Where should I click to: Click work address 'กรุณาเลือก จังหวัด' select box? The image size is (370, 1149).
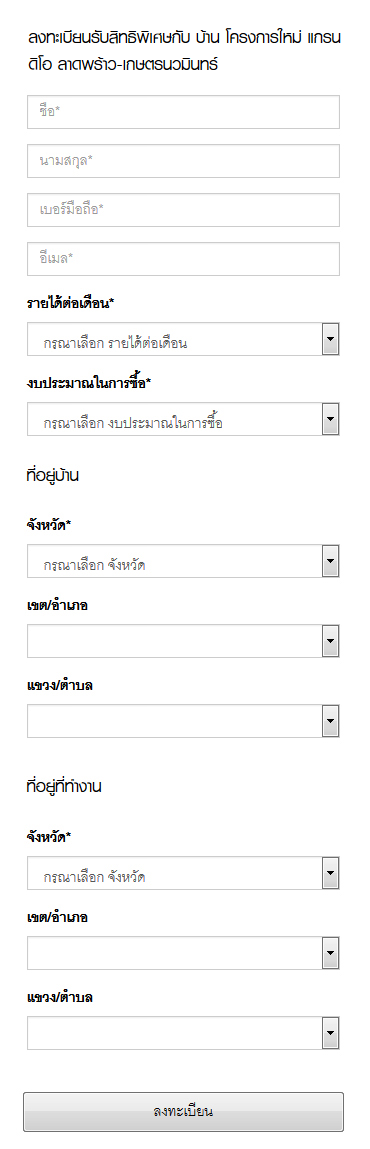183,873
